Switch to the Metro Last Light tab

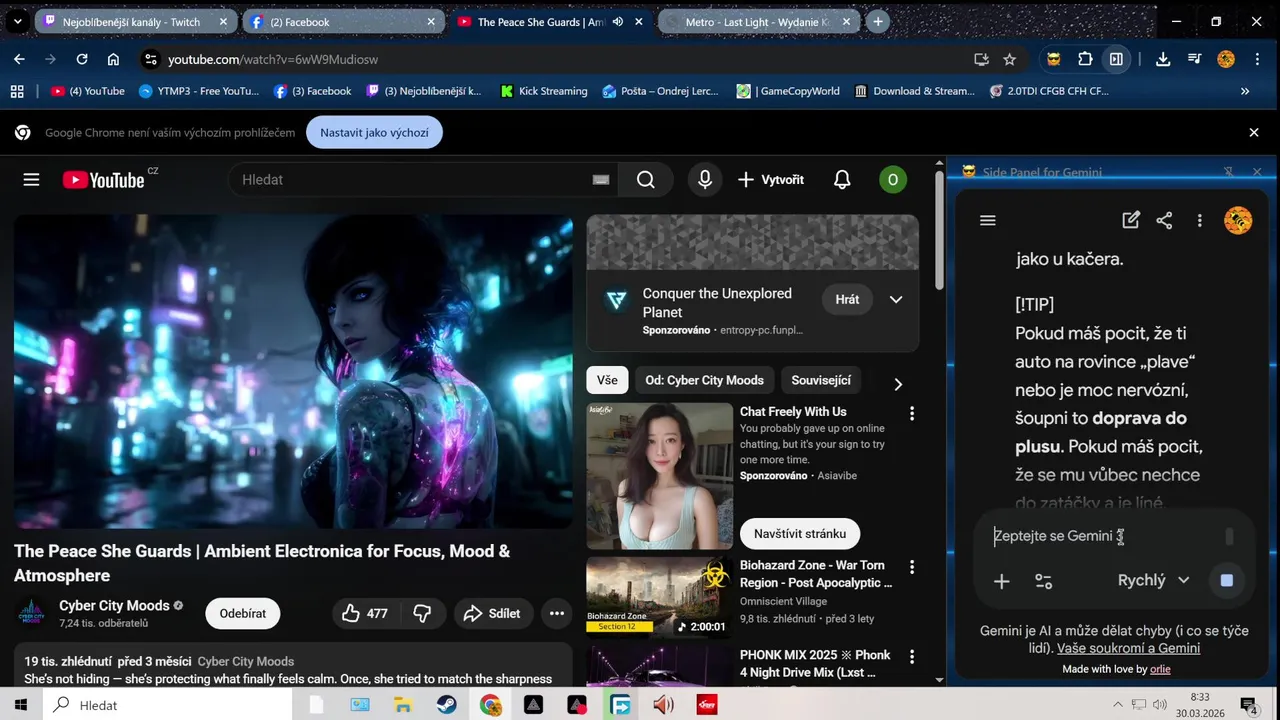pos(759,22)
